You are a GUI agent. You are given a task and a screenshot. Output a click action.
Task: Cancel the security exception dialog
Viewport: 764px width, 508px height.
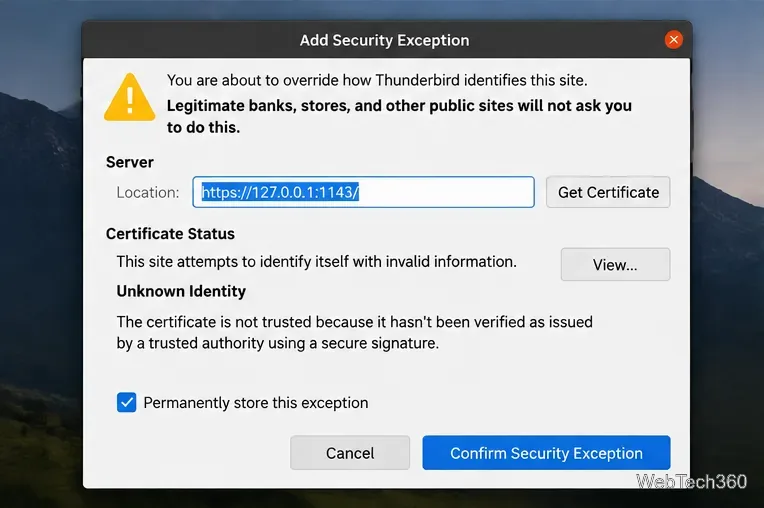(350, 452)
